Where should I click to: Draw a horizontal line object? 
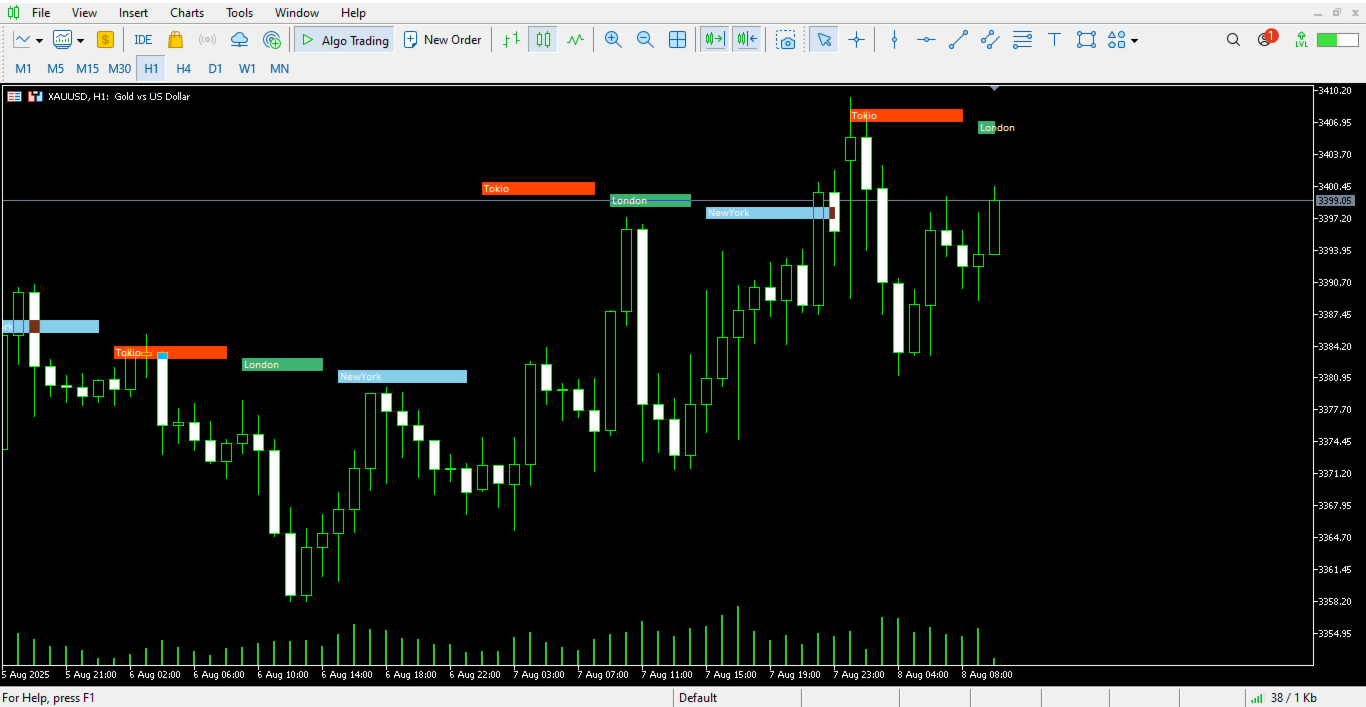point(926,40)
